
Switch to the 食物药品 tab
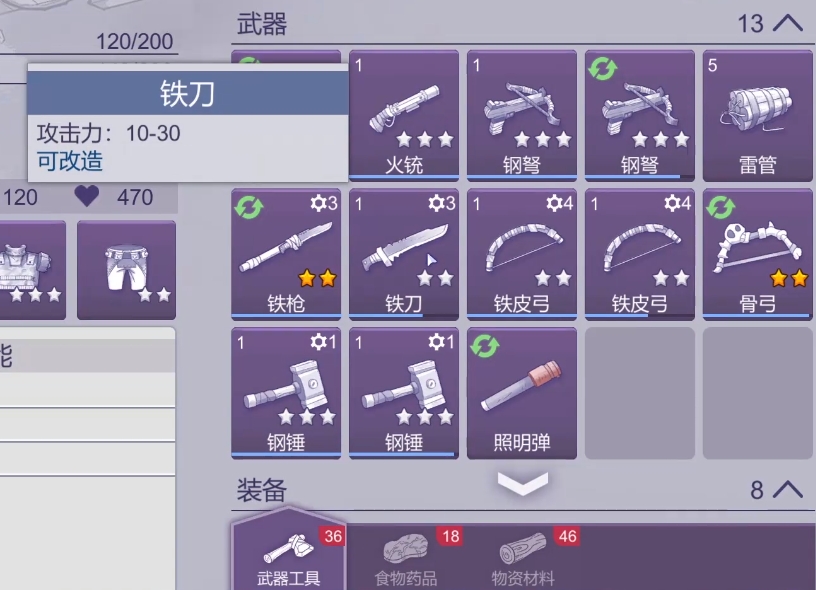coord(405,557)
